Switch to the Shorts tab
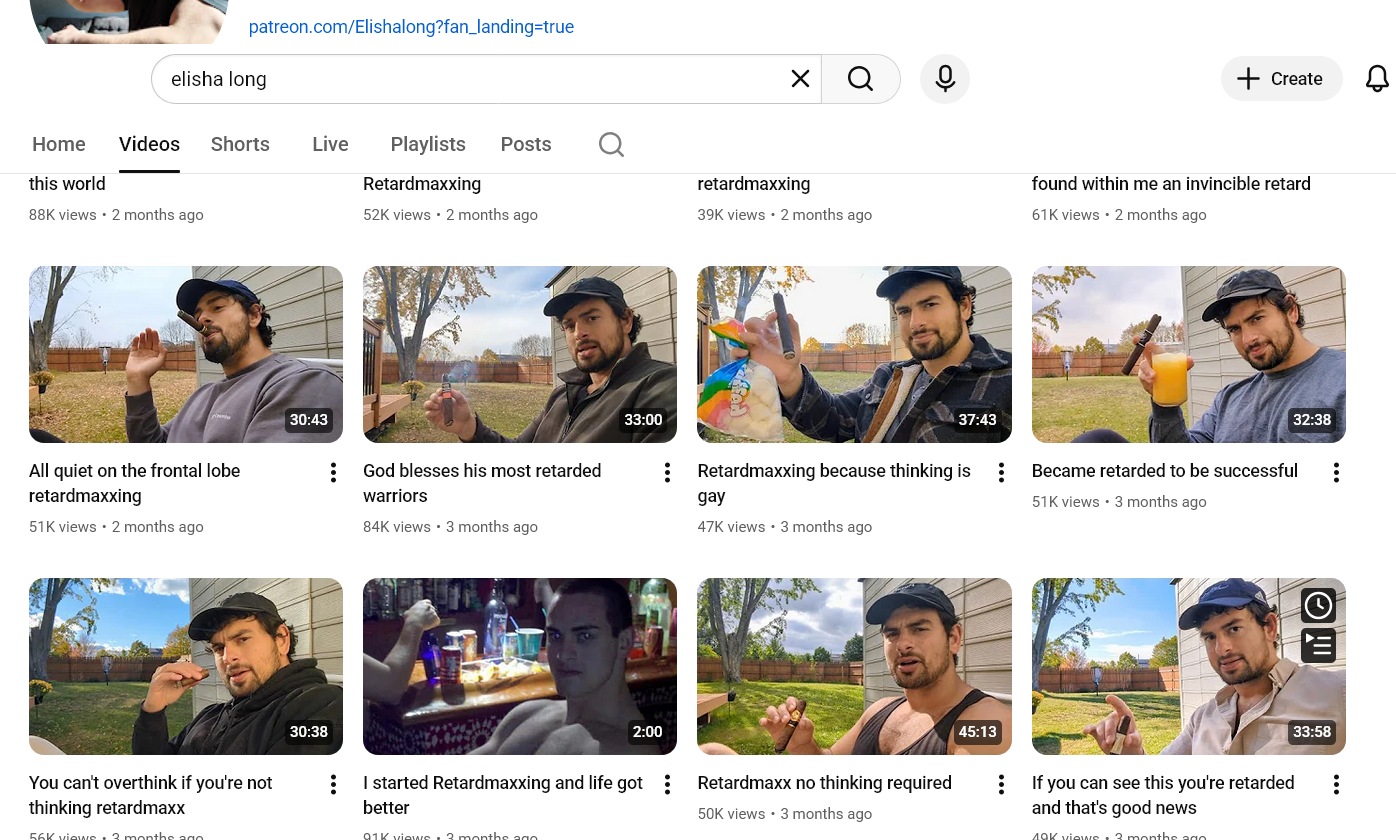 click(x=240, y=144)
